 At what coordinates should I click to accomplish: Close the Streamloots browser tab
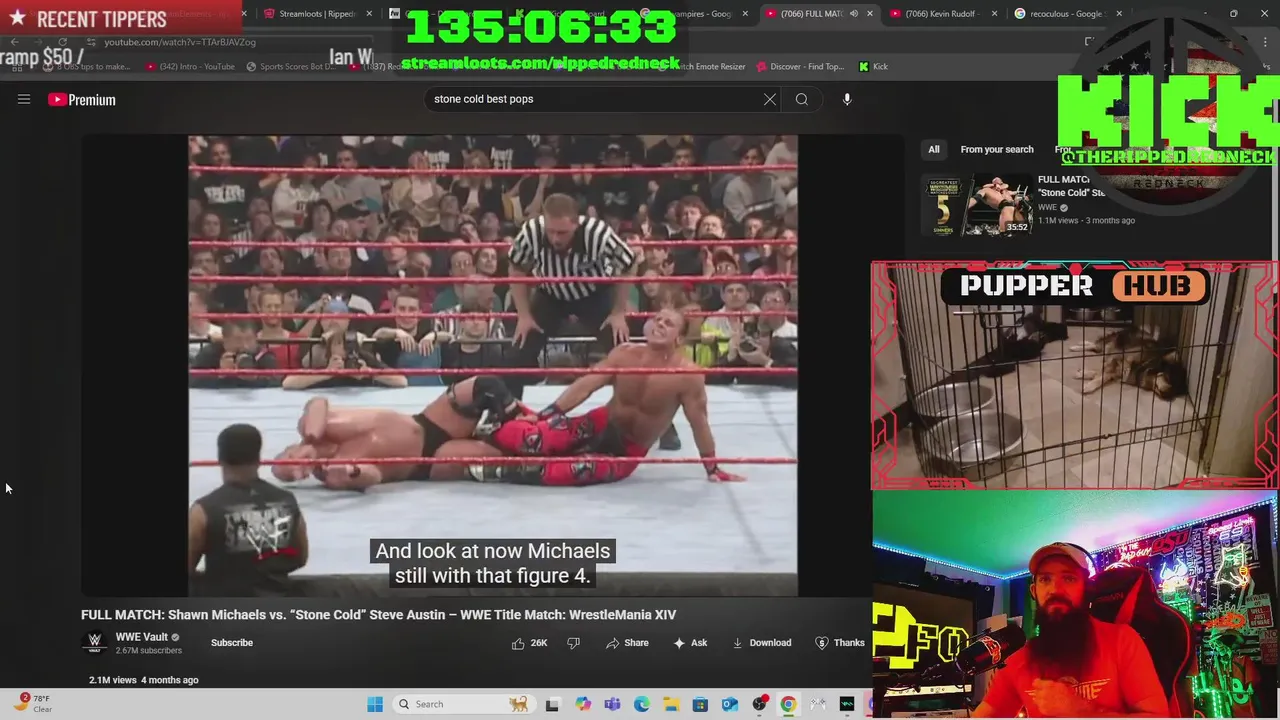(370, 14)
